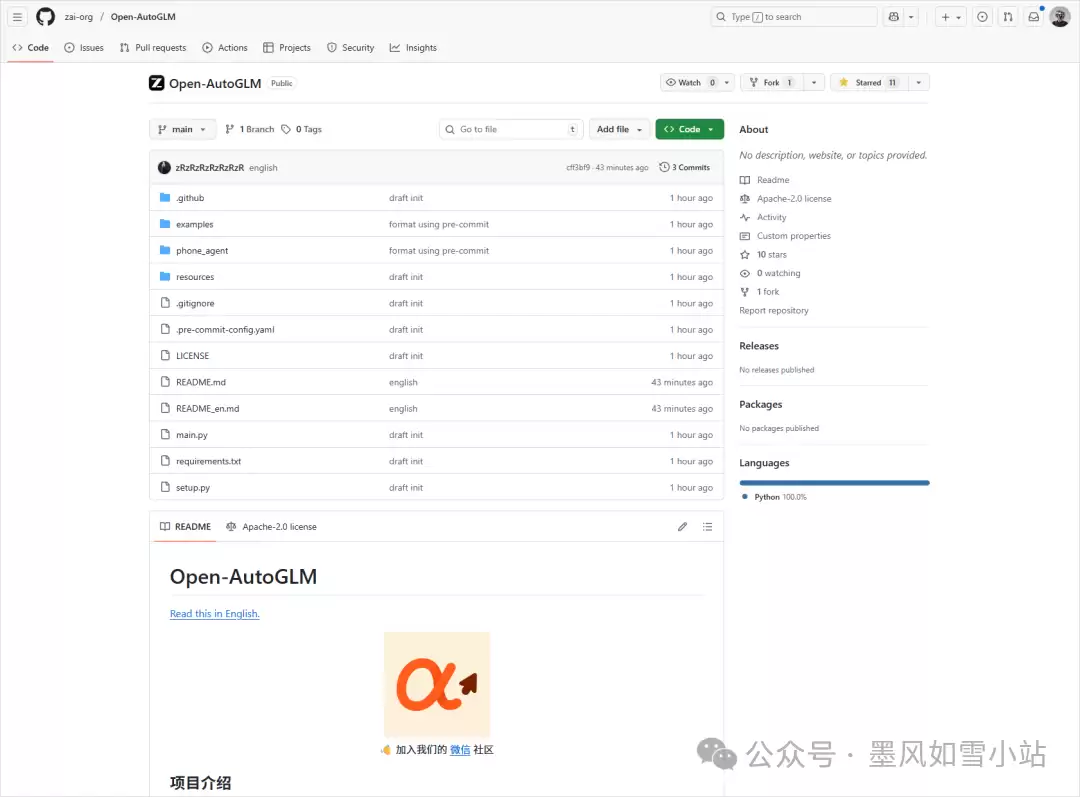Screen dimensions: 1080x797
Task: Open the header issues circle icon
Action: 982,17
